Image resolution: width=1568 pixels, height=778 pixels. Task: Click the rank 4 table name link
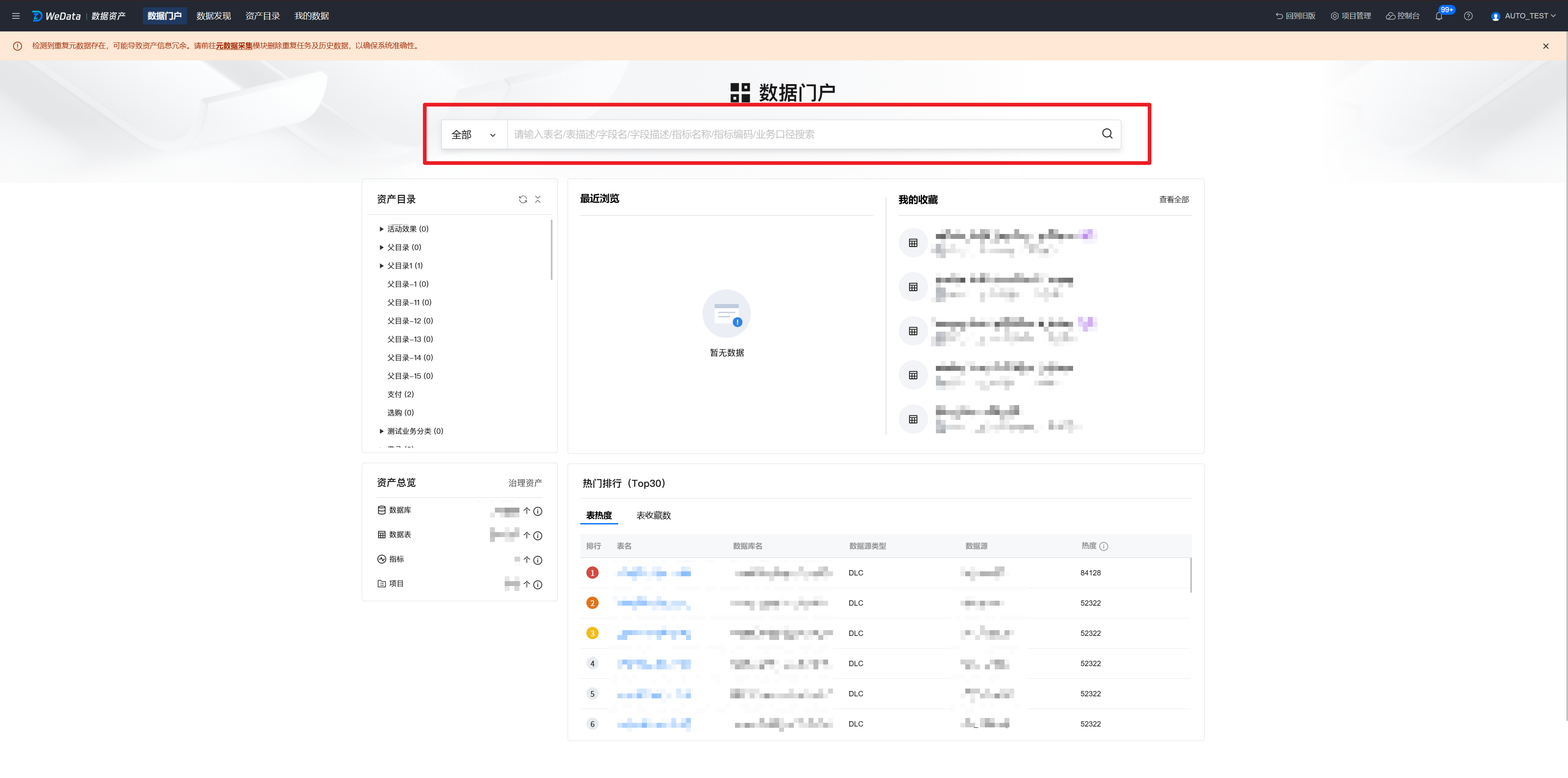tap(654, 664)
